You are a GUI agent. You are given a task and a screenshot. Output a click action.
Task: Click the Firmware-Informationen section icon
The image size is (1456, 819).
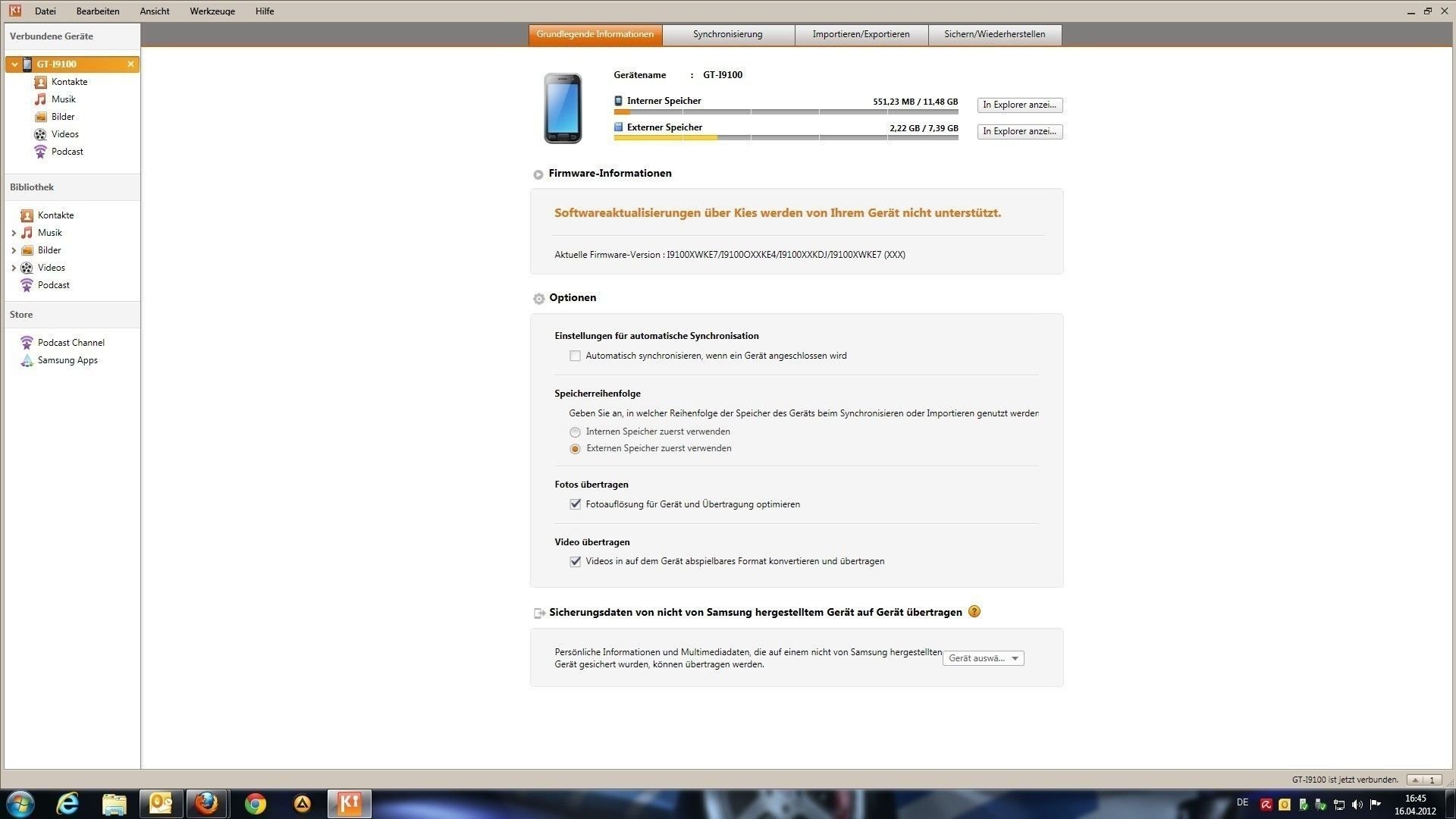point(538,174)
